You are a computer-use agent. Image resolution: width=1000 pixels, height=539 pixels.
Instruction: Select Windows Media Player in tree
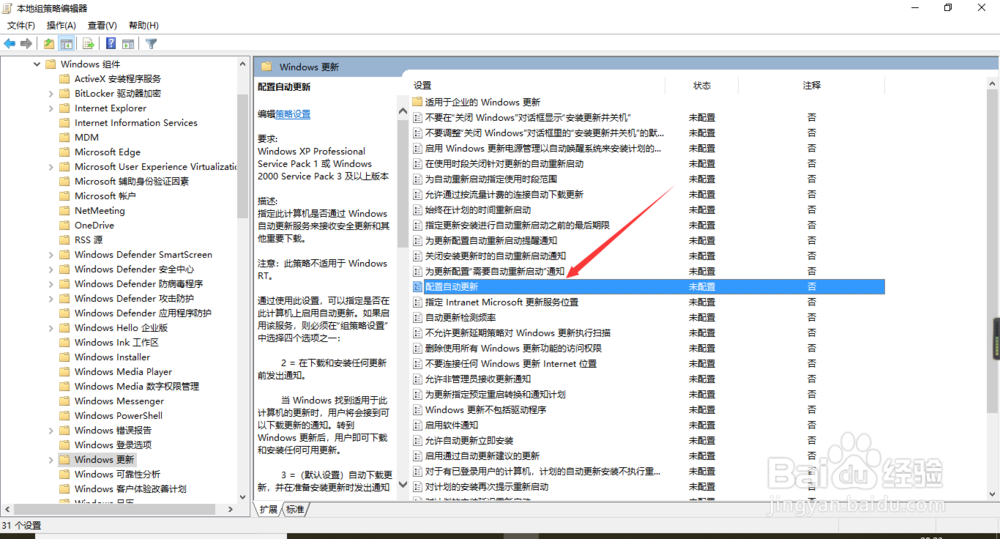(123, 372)
